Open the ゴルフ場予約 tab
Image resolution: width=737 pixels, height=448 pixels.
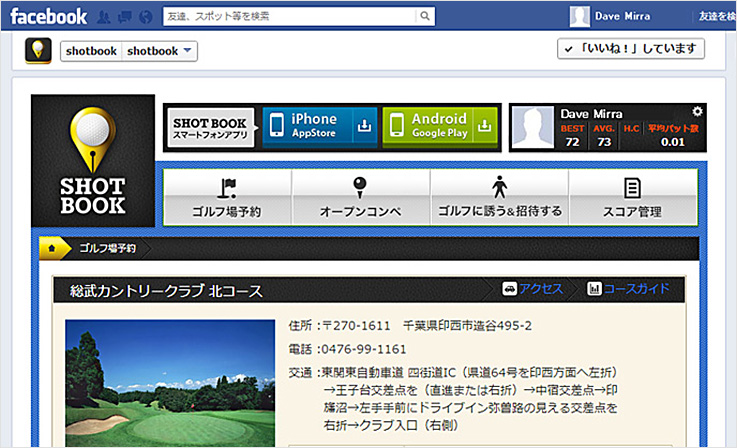click(x=227, y=196)
